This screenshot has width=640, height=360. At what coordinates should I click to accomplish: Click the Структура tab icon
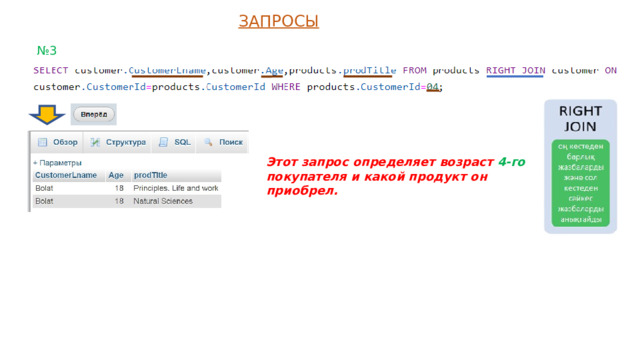[95, 142]
